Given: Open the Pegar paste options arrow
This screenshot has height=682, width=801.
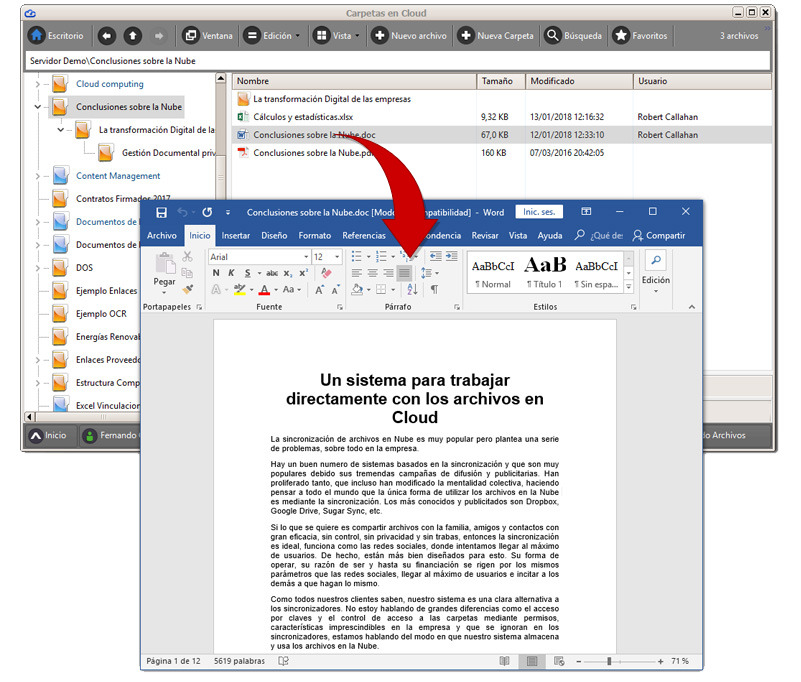Looking at the screenshot, I should [164, 293].
